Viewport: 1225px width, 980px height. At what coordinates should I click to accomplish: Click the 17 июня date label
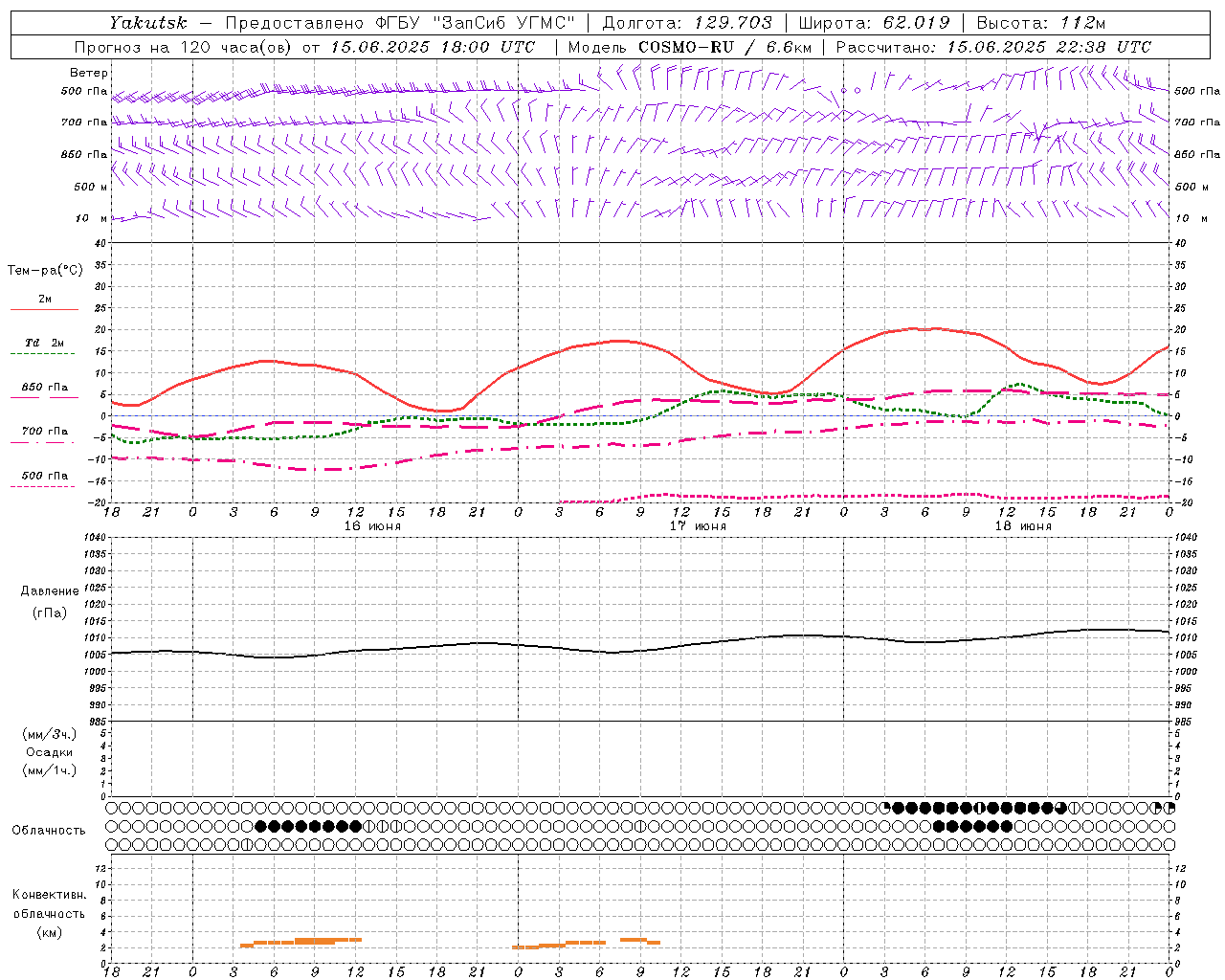click(698, 526)
